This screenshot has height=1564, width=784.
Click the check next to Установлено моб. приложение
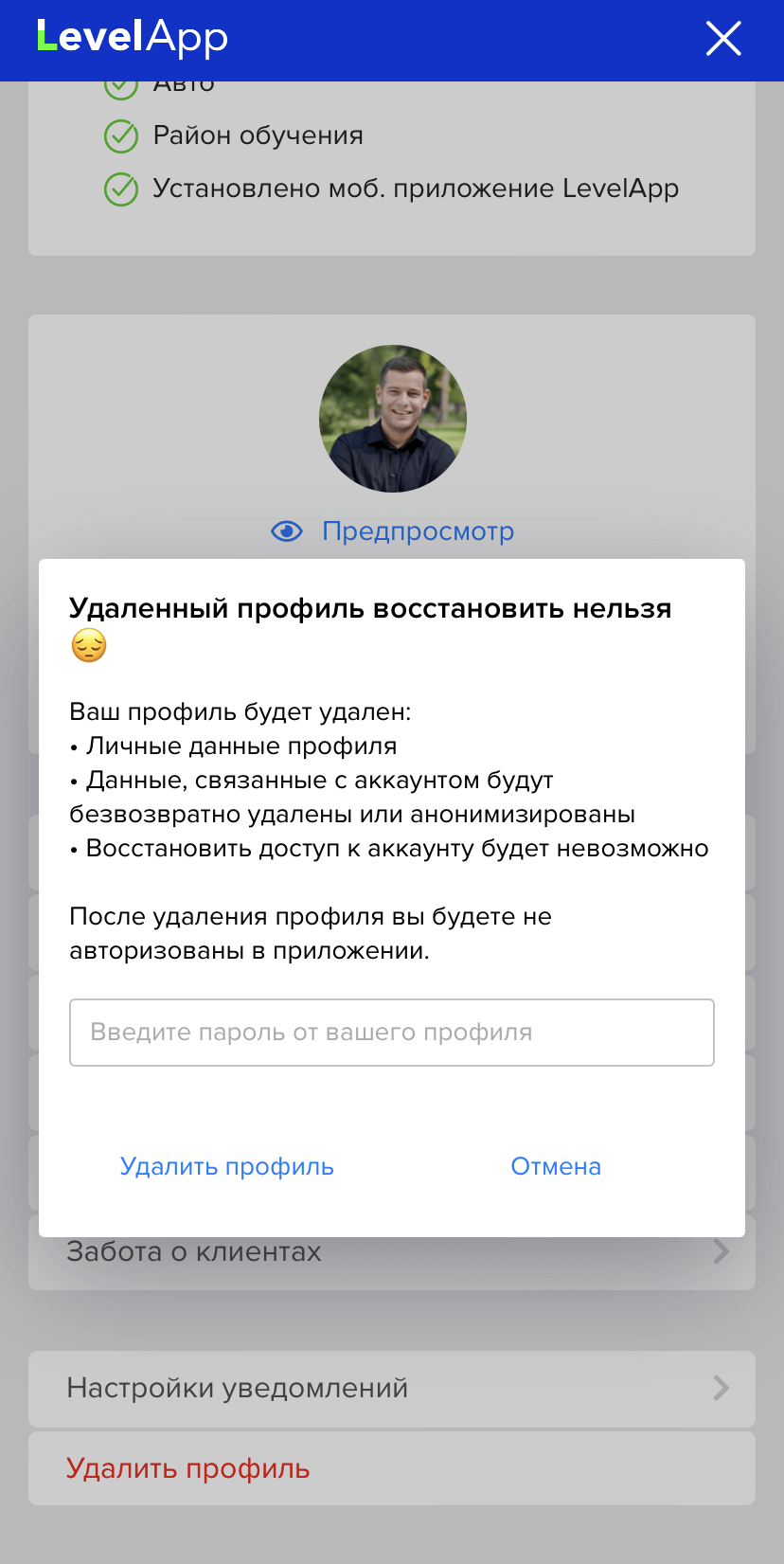click(x=121, y=189)
